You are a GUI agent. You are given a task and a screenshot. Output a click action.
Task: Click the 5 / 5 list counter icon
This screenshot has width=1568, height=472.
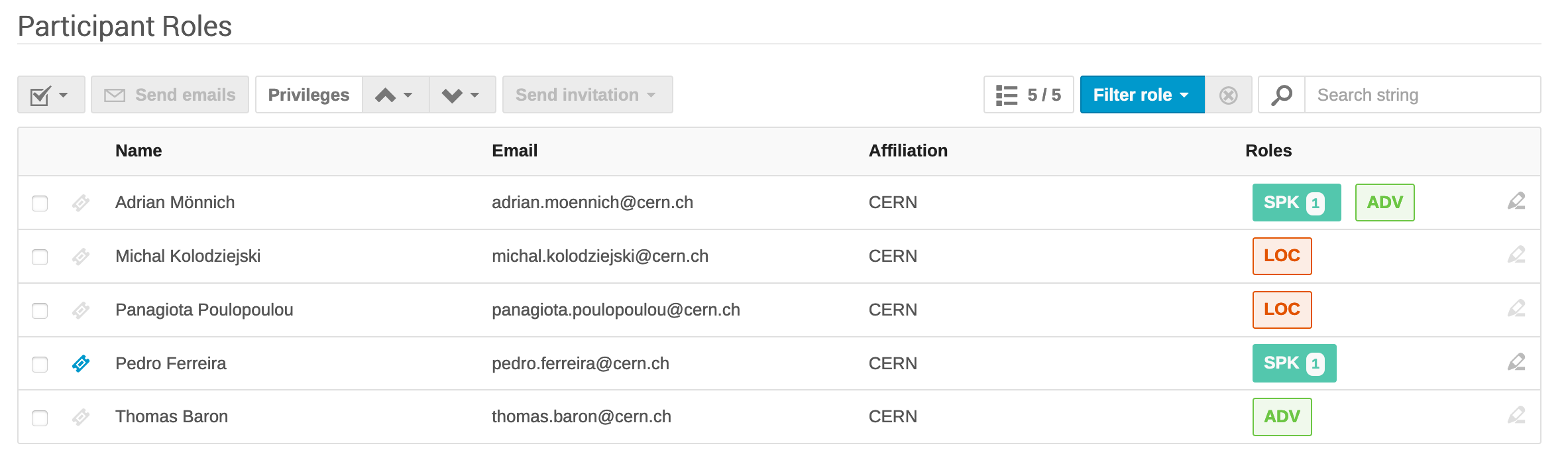[1029, 95]
